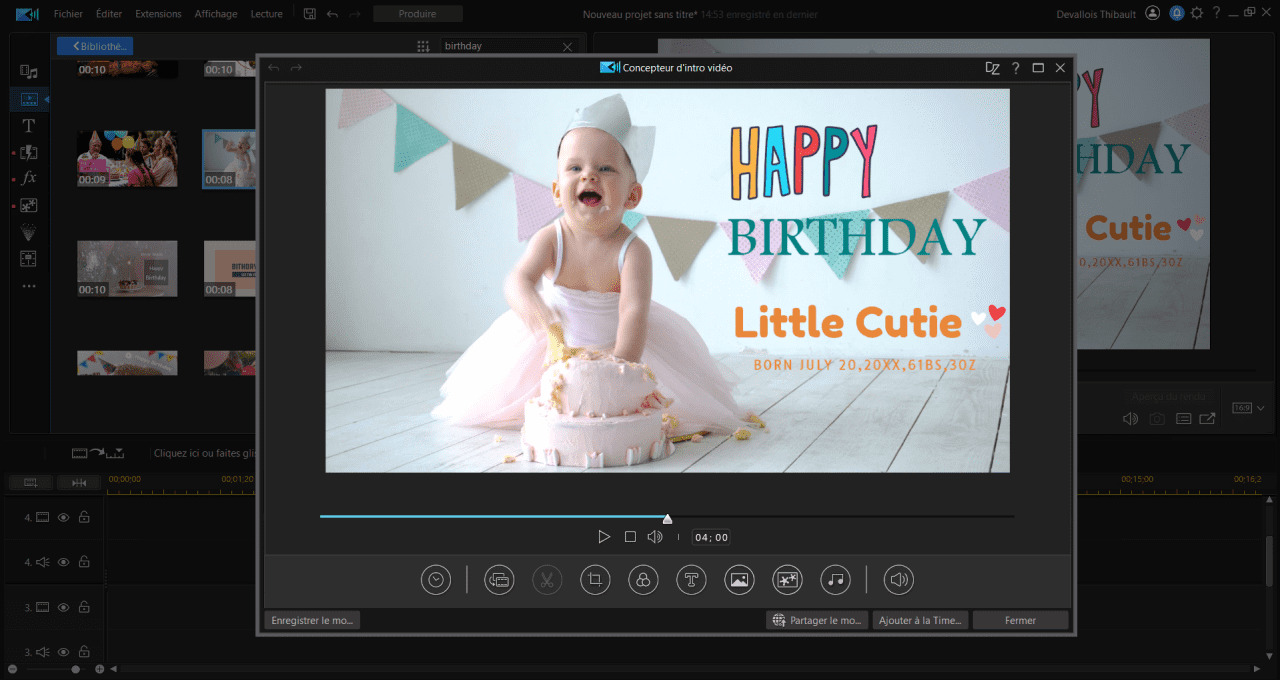Open the Fichier menu
The width and height of the screenshot is (1280, 680).
tap(68, 14)
